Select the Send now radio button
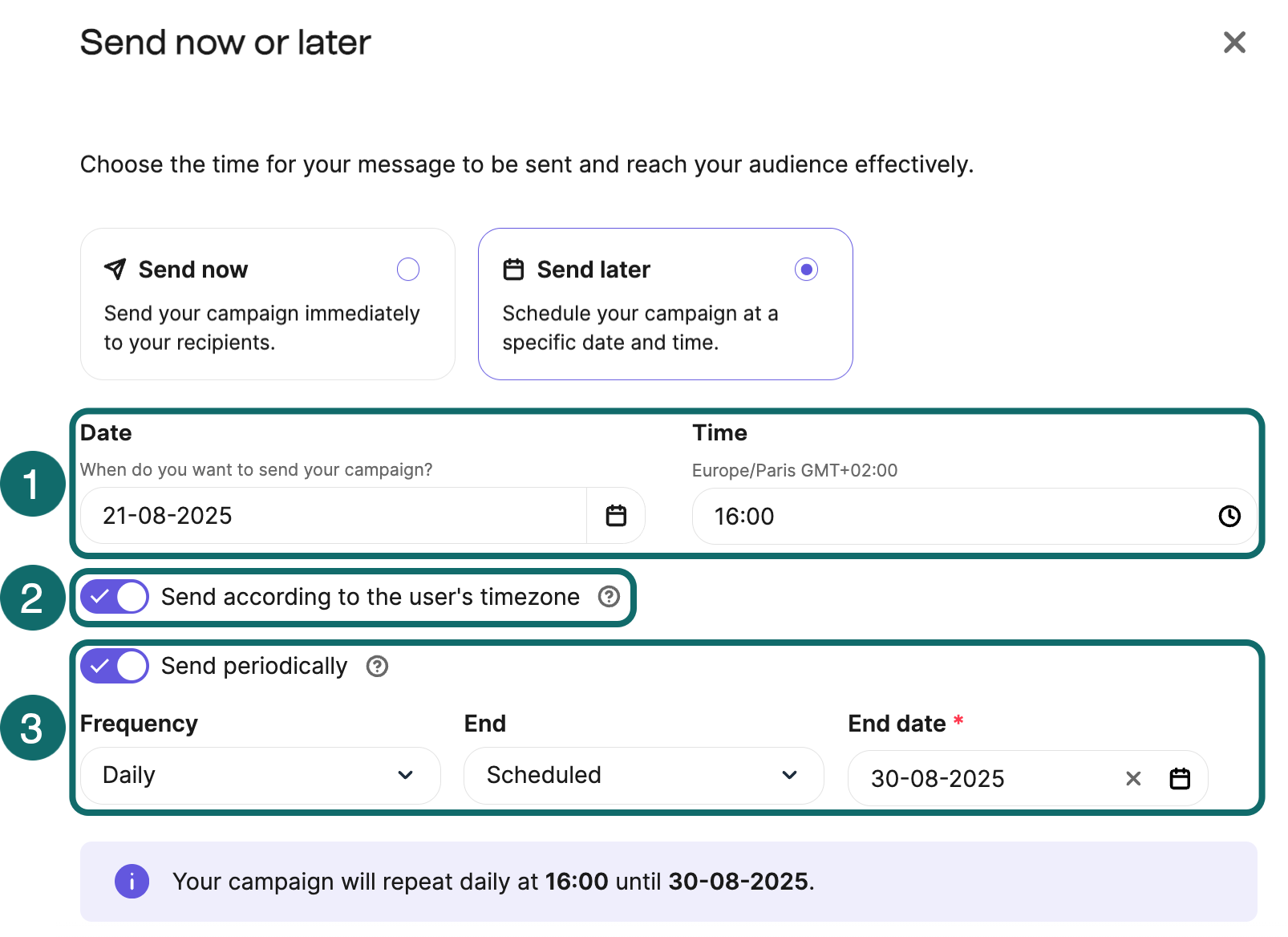The width and height of the screenshot is (1288, 937). (x=408, y=270)
